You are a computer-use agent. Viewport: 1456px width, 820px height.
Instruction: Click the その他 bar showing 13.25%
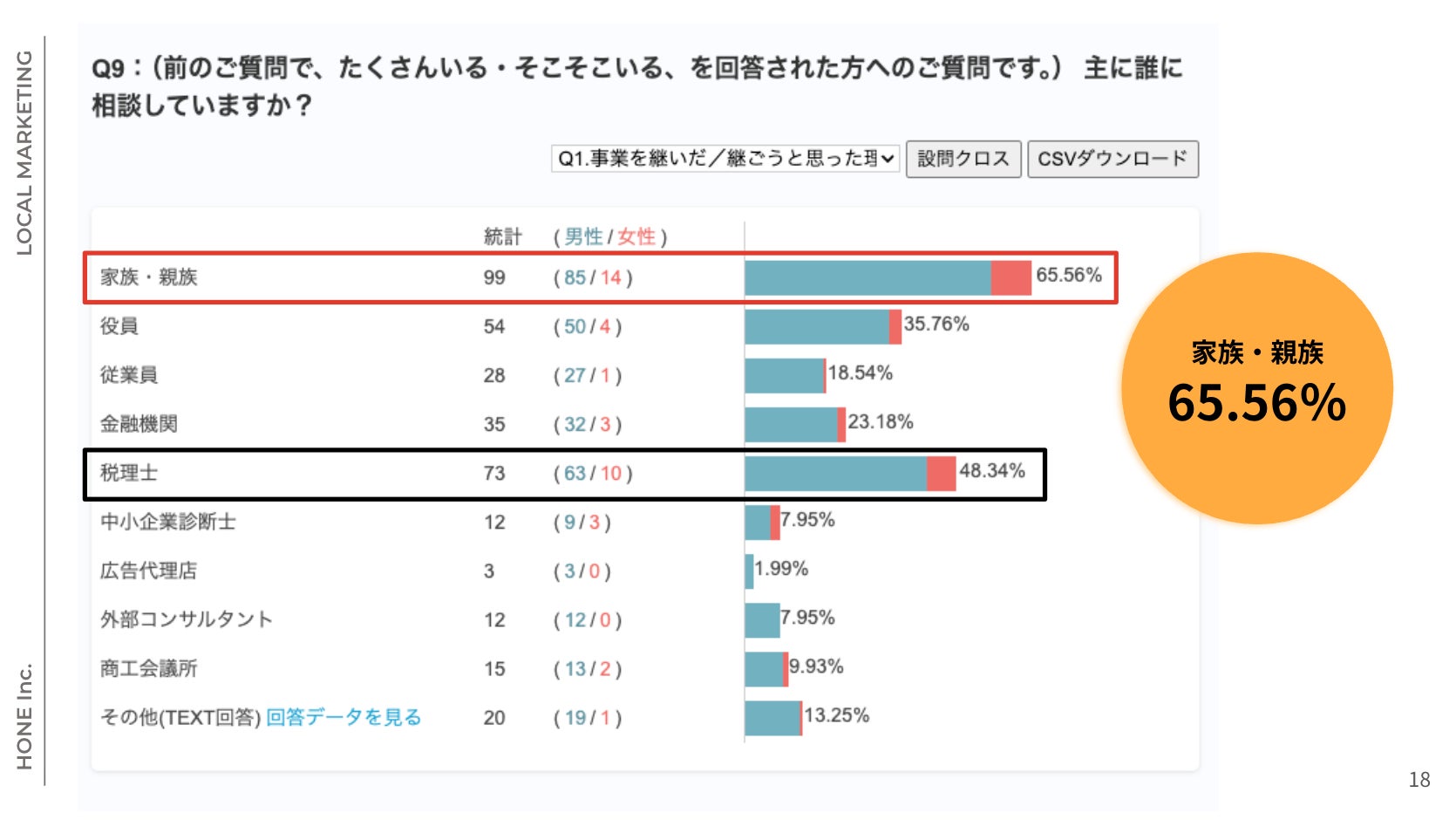tap(773, 718)
